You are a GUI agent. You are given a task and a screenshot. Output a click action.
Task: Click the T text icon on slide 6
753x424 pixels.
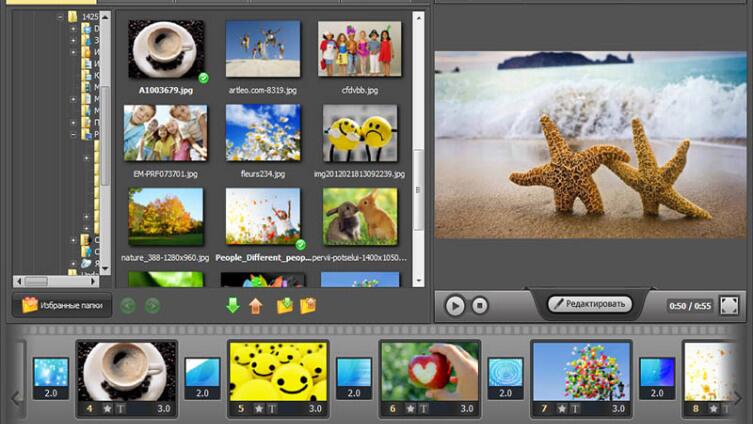[423, 409]
